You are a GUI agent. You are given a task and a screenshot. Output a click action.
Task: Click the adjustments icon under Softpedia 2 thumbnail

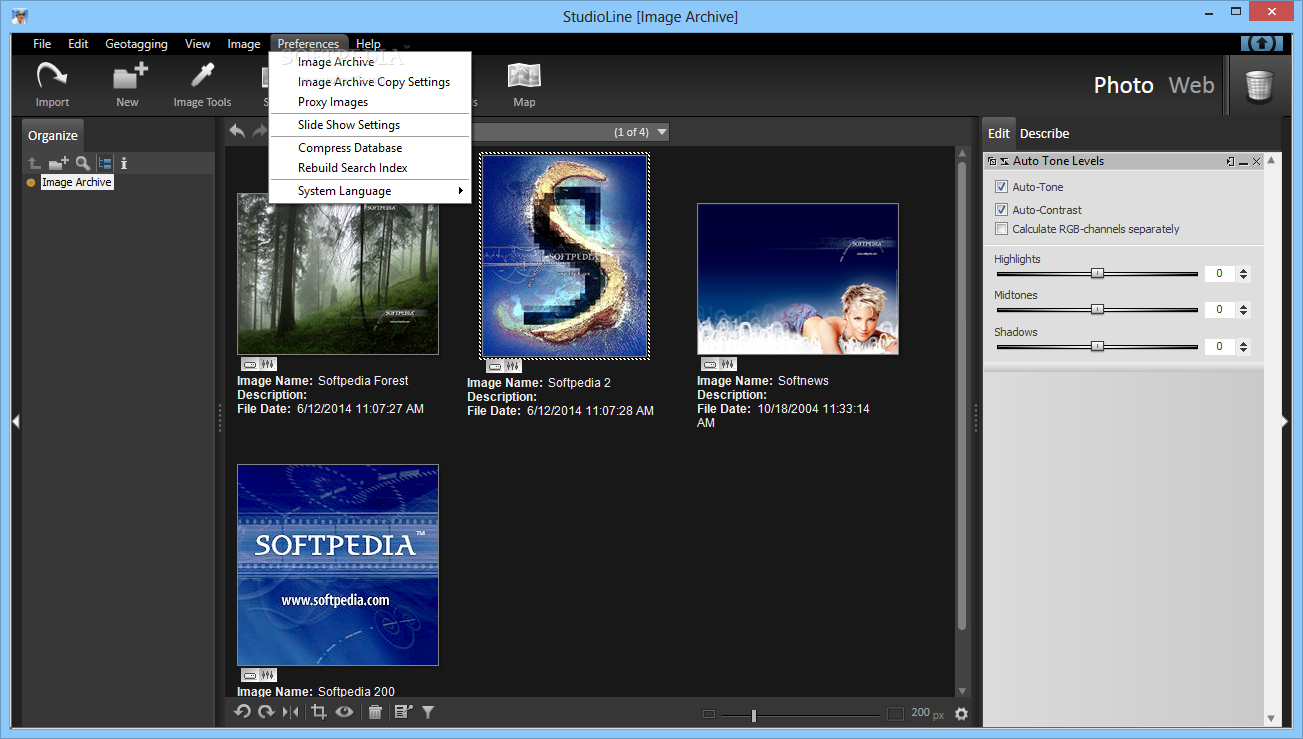(x=513, y=366)
